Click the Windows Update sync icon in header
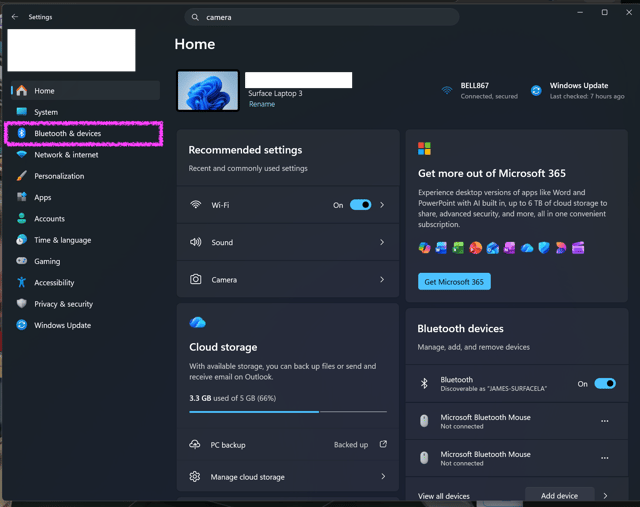The image size is (640, 507). click(x=536, y=90)
